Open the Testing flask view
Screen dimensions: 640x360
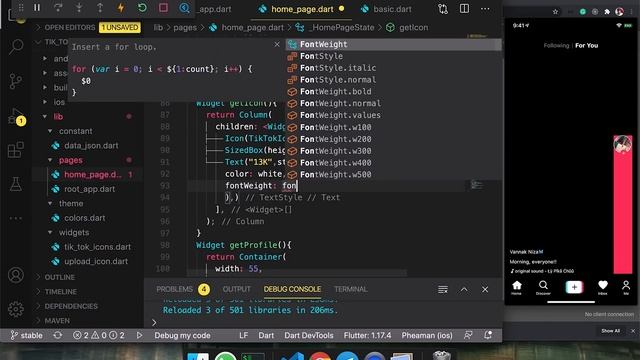pos(16,184)
